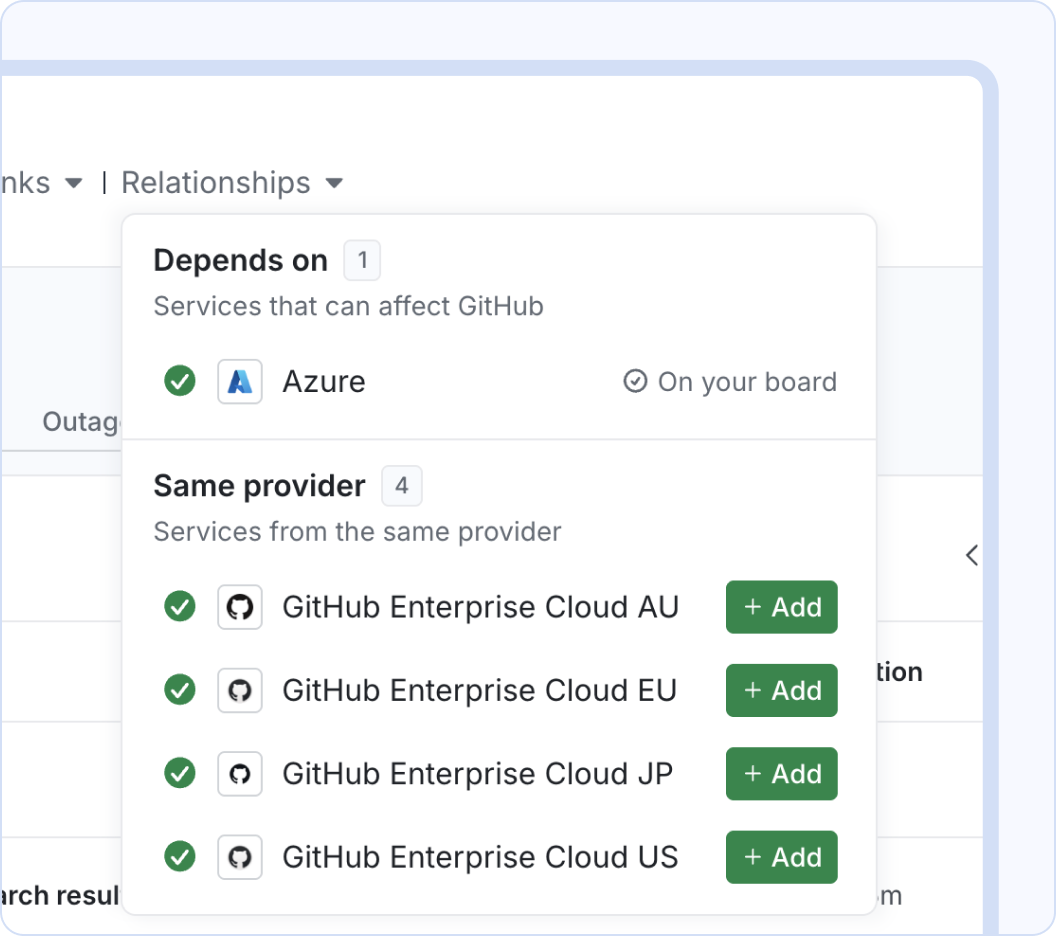
Task: Add GitHub Enterprise Cloud EU to board
Action: coord(782,690)
